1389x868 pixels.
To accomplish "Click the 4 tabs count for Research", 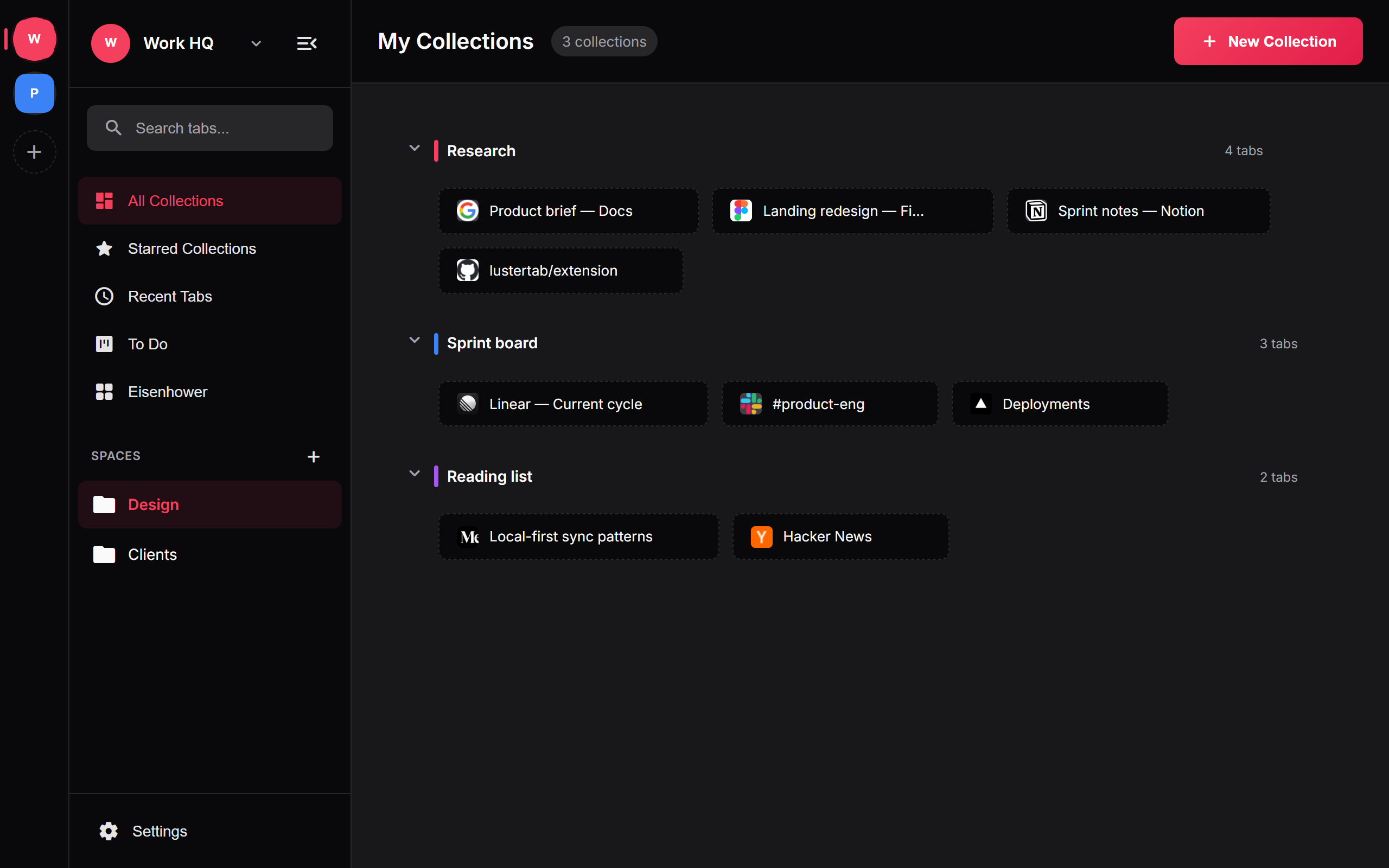I will coord(1244,151).
